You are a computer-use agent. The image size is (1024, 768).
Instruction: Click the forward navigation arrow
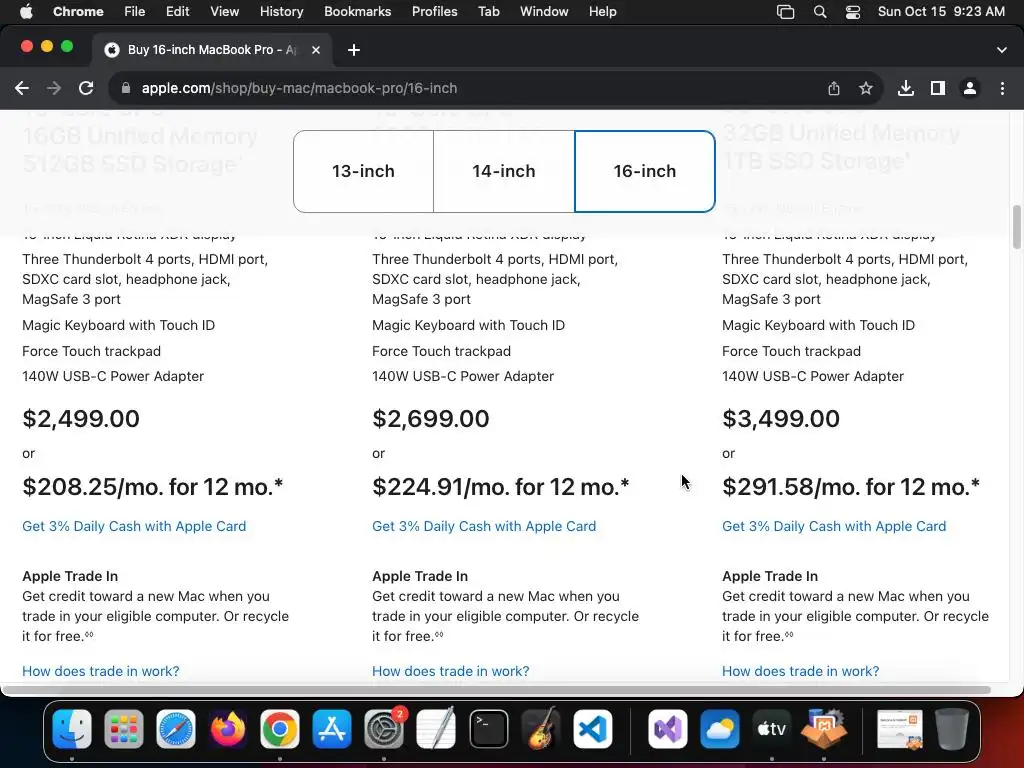(54, 88)
